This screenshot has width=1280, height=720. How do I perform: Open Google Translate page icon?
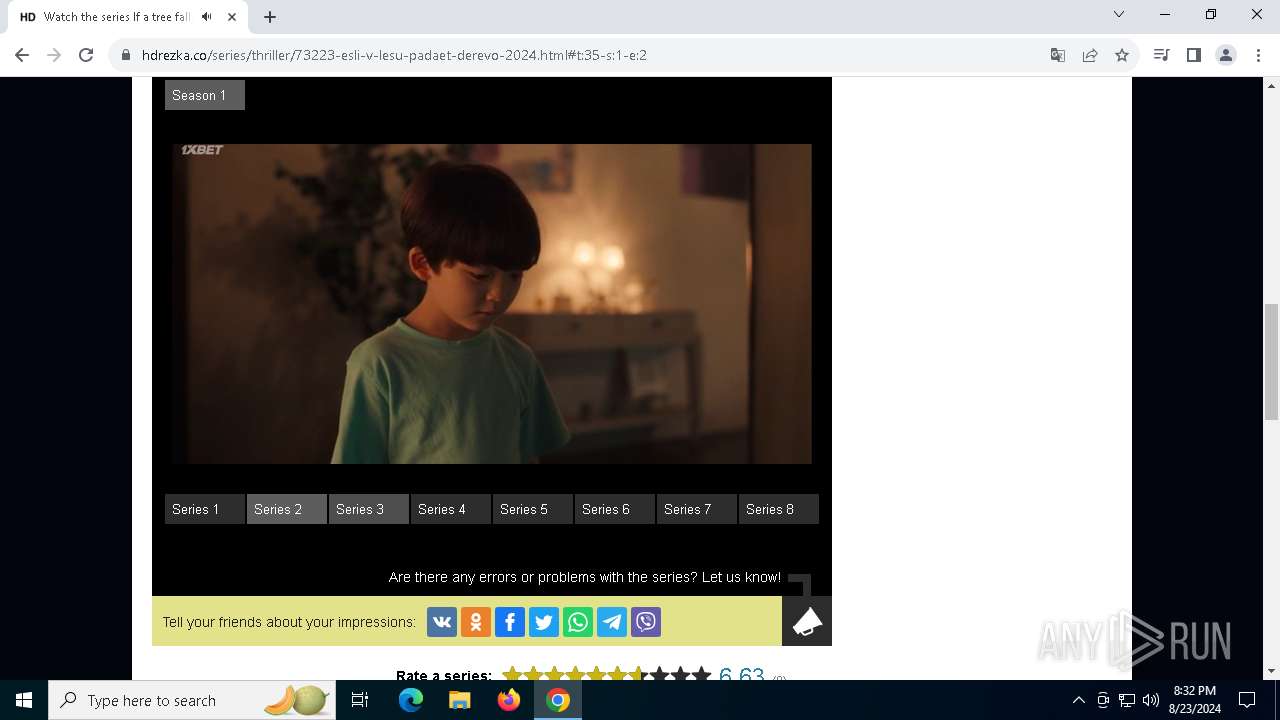coord(1058,55)
